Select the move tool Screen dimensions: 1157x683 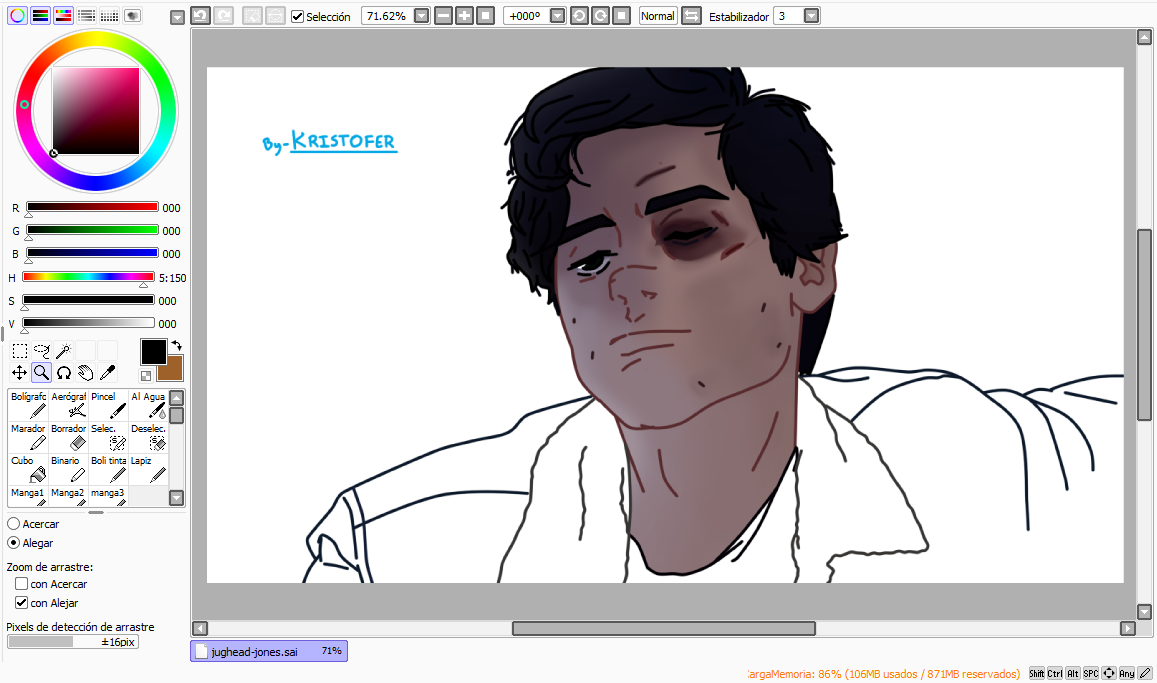tap(20, 372)
